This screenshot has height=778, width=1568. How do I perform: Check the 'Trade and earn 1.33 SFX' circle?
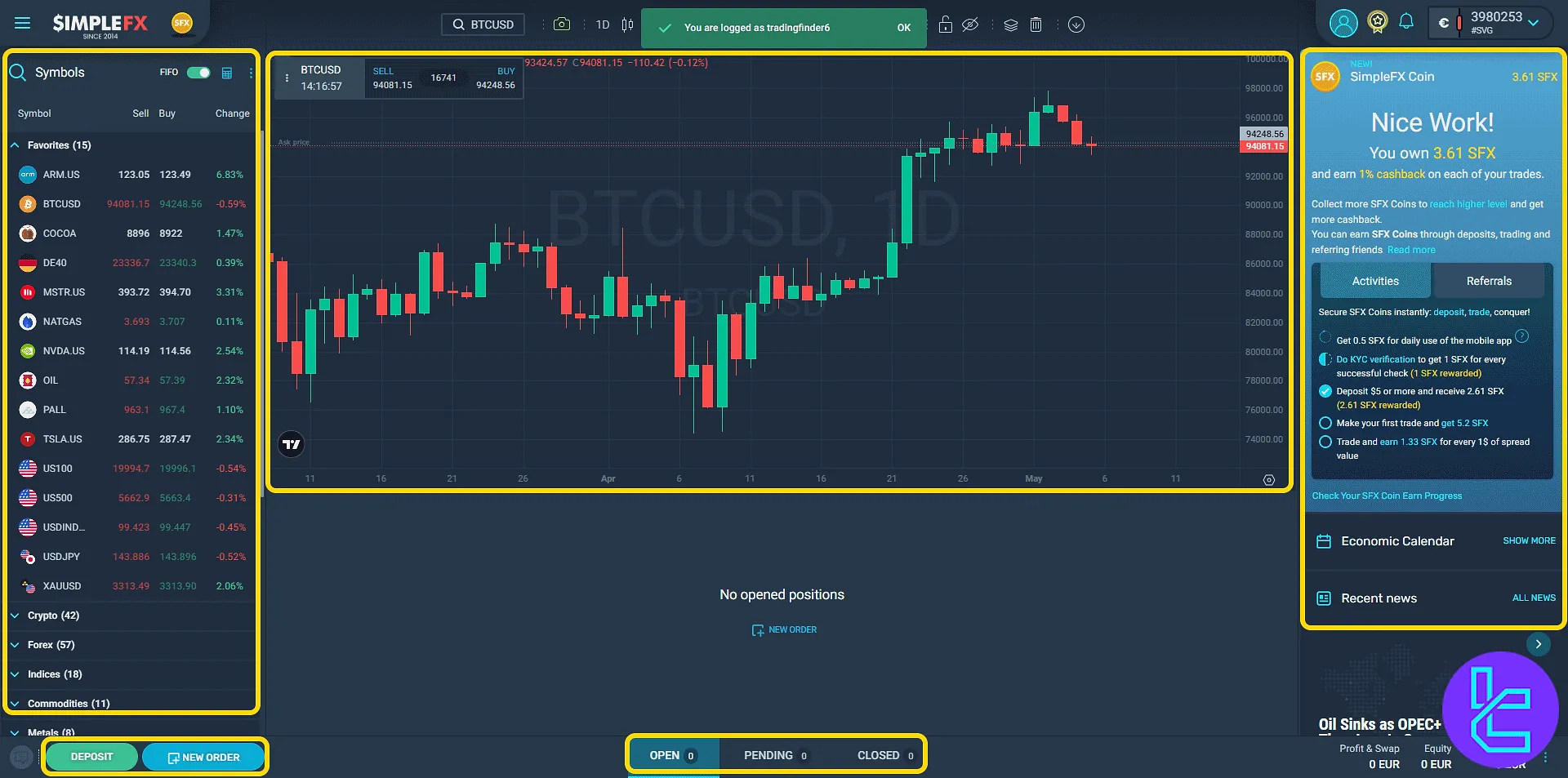tap(1325, 442)
